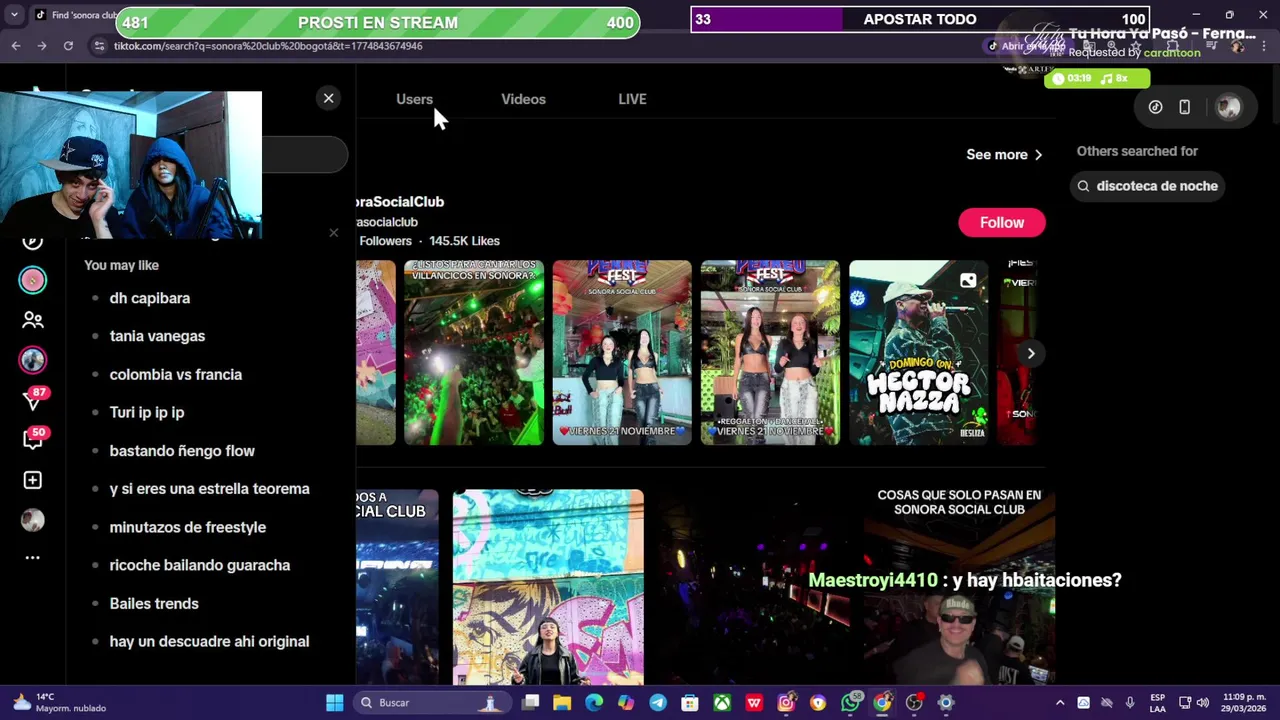
Task: Open Microsoft Store from the taskbar
Action: pyautogui.click(x=690, y=703)
